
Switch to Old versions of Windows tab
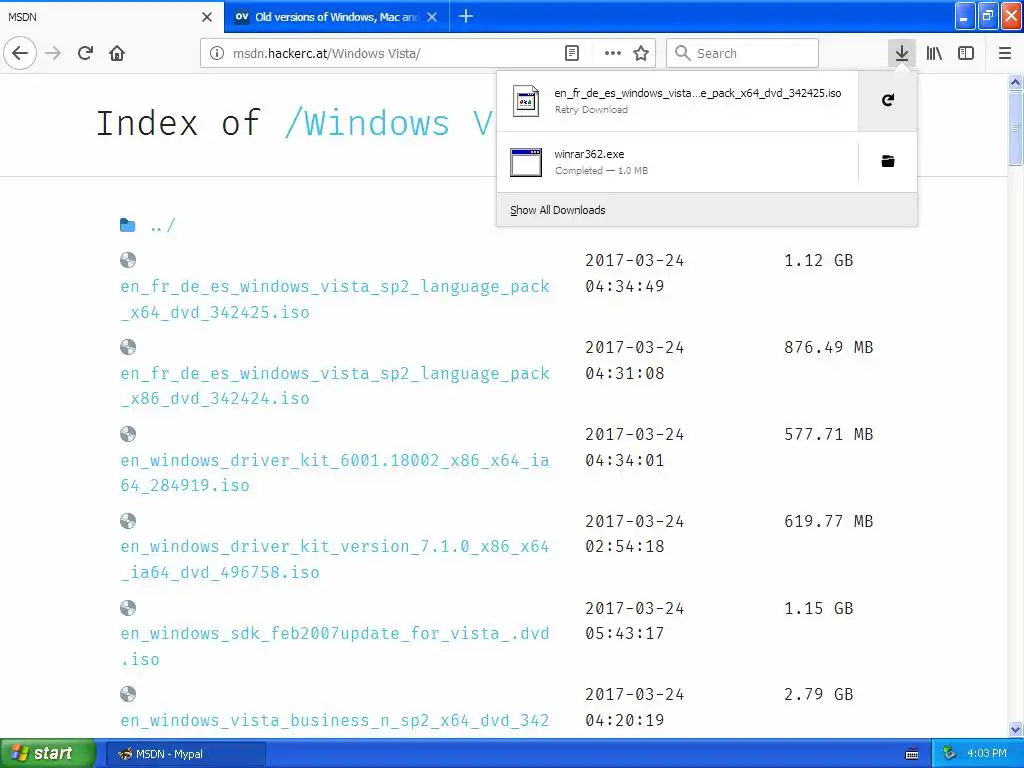336,17
